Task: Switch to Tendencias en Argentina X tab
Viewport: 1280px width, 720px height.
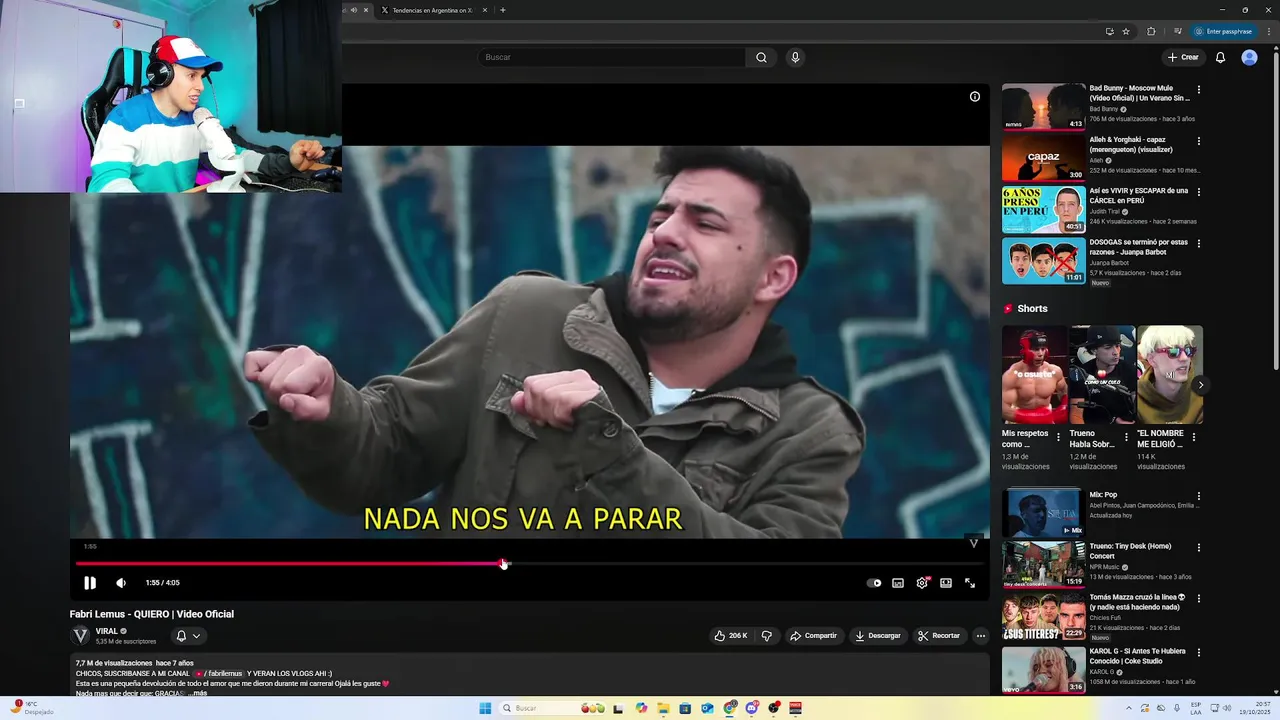Action: (x=431, y=10)
